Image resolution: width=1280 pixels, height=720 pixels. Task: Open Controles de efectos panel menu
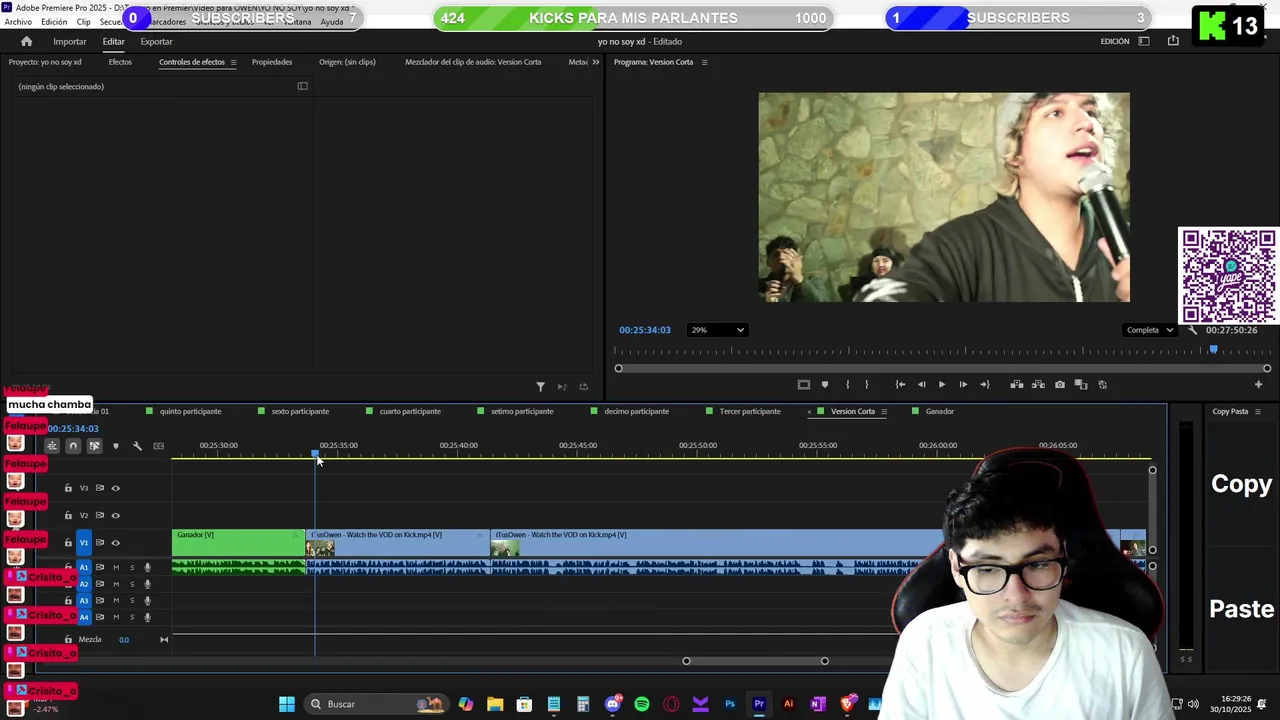point(233,62)
